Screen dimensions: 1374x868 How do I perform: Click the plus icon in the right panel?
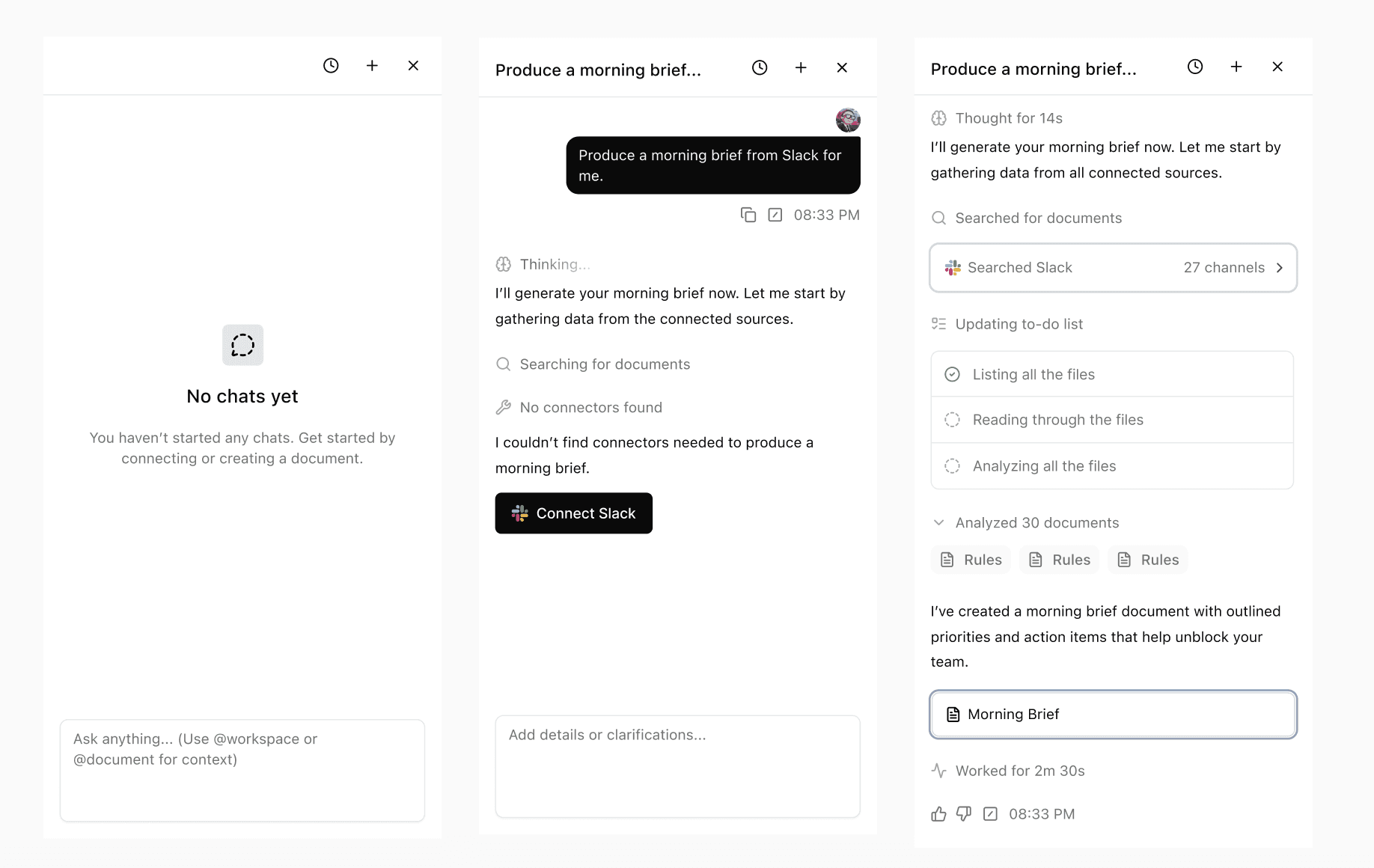[1236, 67]
